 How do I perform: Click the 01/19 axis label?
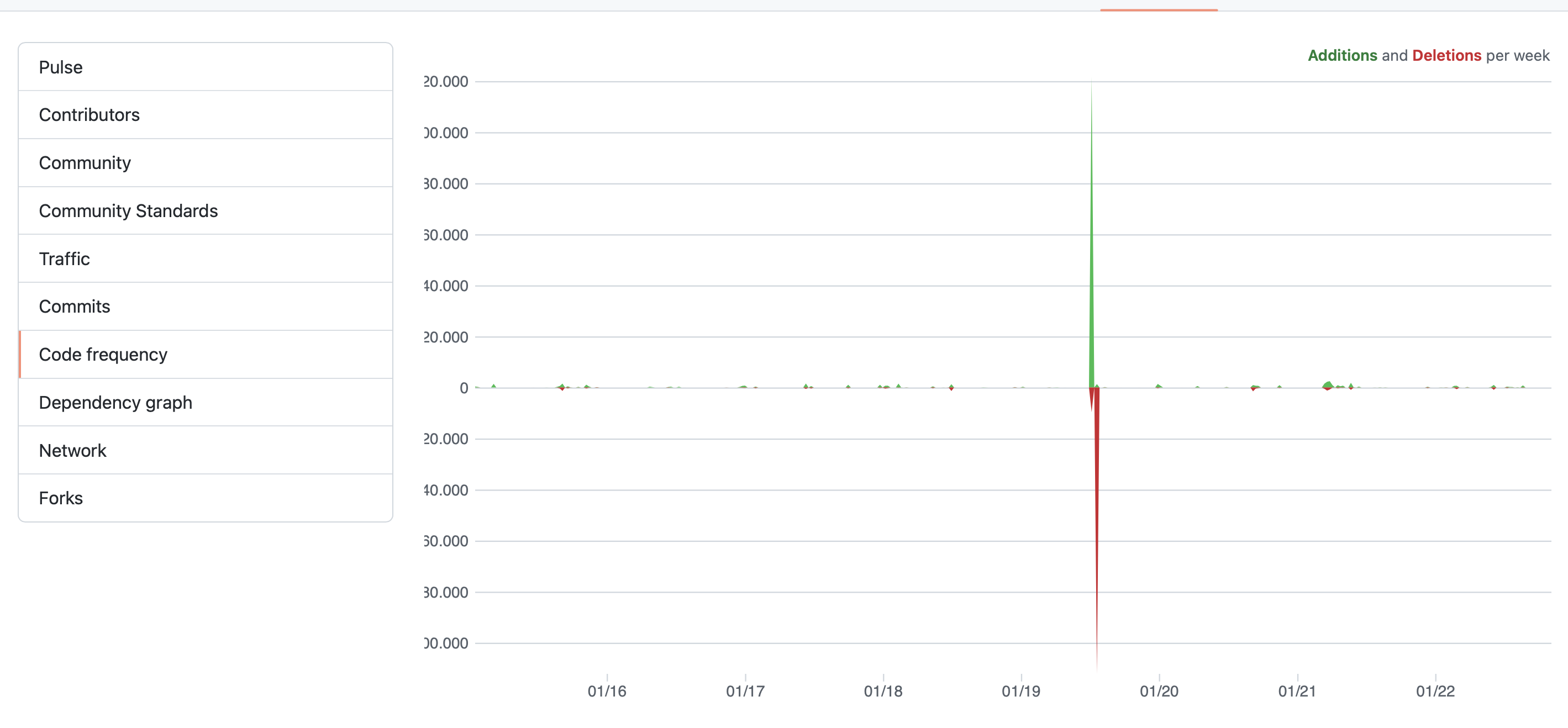point(1021,691)
